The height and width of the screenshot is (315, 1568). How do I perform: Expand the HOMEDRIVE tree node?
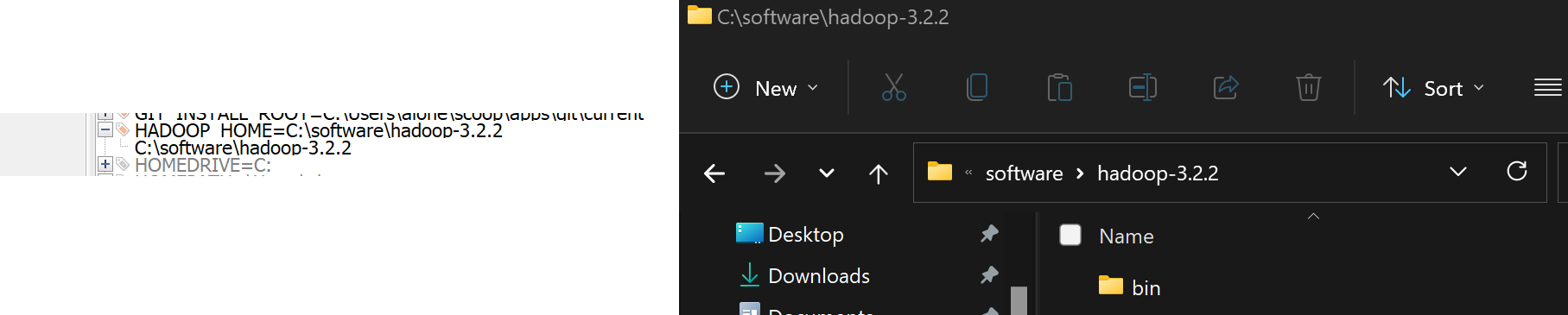point(105,164)
